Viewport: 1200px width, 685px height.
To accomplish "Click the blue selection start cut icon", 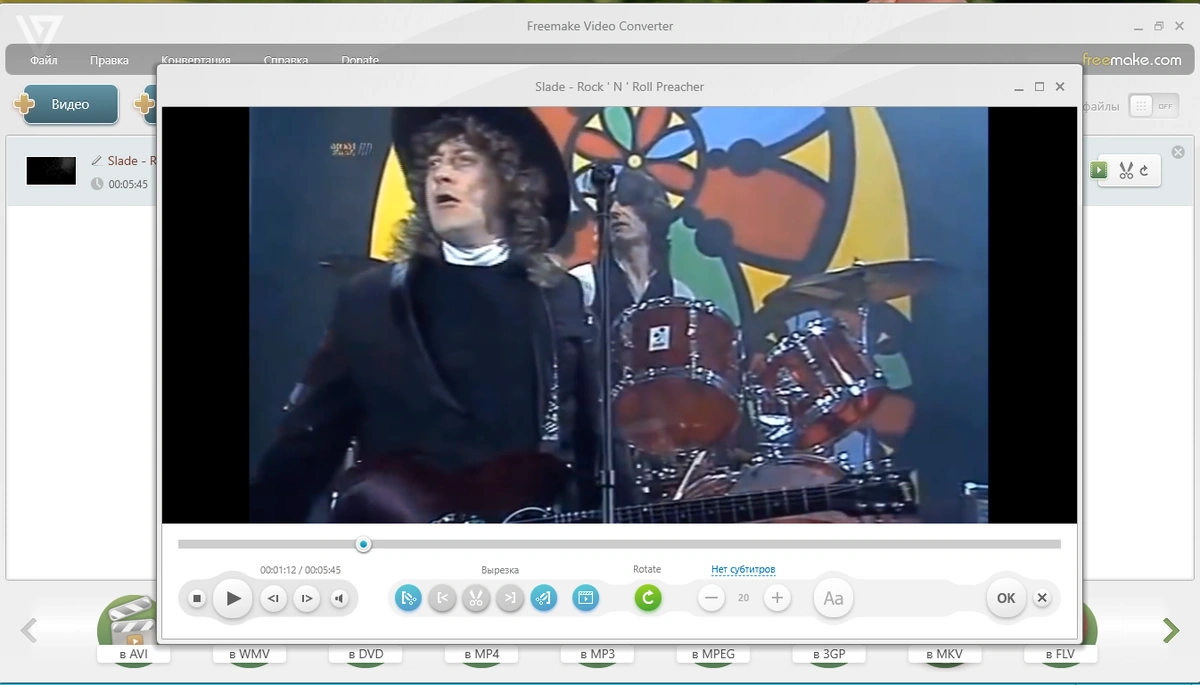I will point(408,599).
